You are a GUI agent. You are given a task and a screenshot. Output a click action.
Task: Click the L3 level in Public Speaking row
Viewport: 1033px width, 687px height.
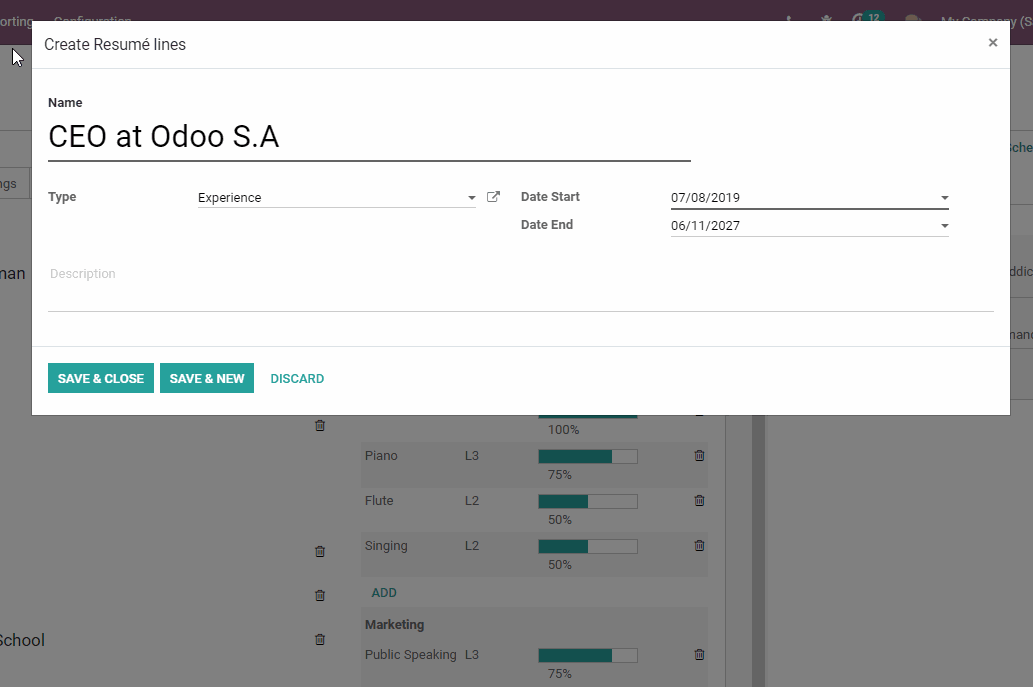coord(472,655)
